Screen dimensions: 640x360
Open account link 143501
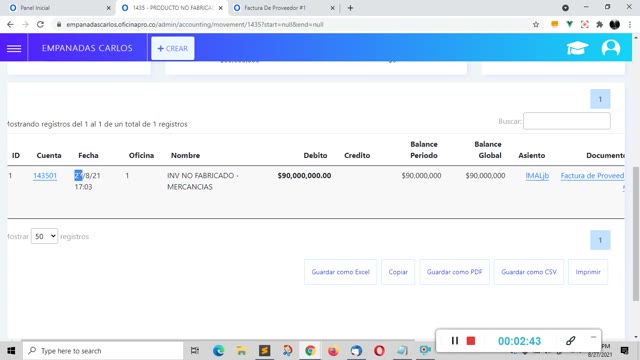tap(45, 176)
